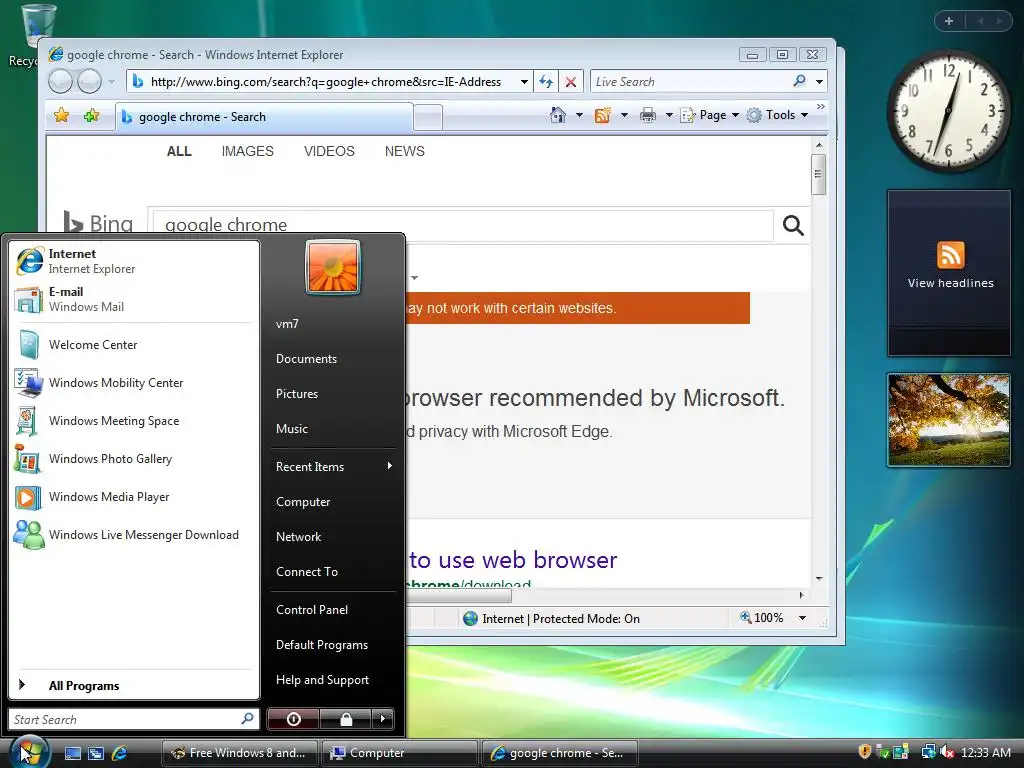Viewport: 1024px width, 768px height.
Task: Click the Live Search box
Action: (691, 82)
